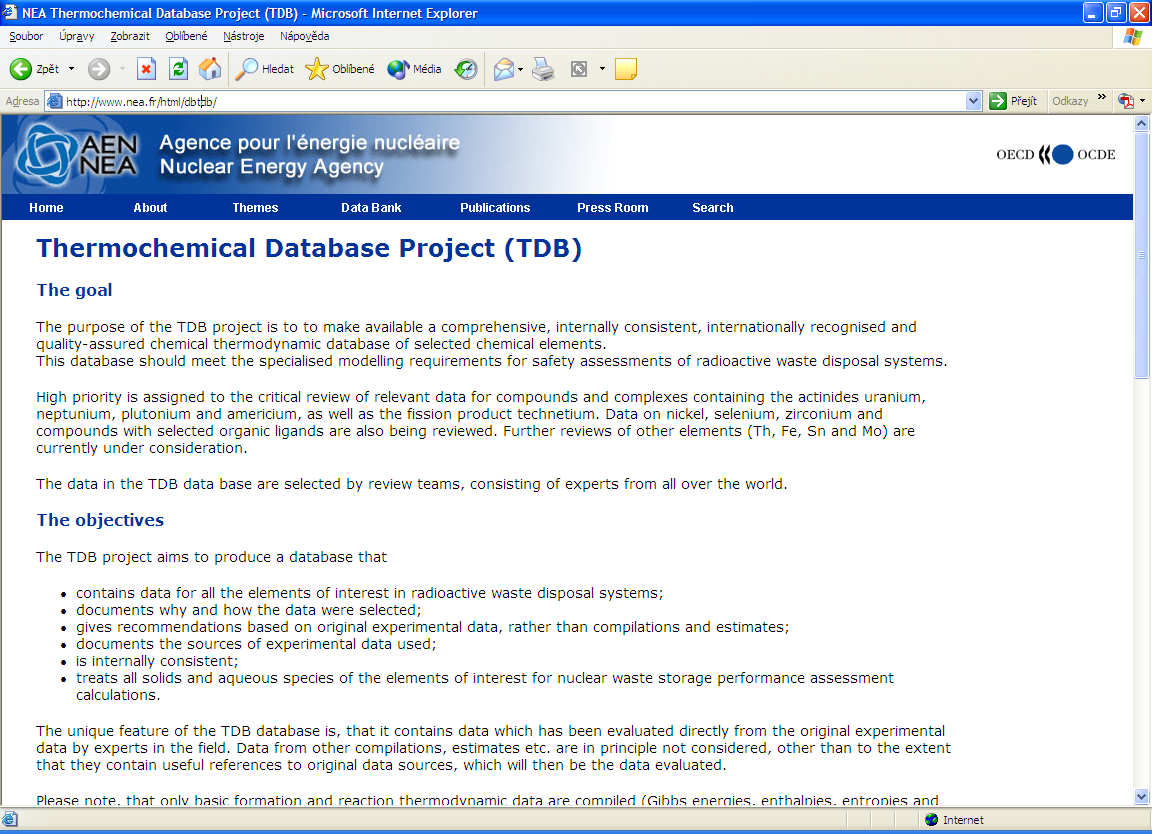This screenshot has height=834, width=1152.
Task: Click the OECD OCDE logo
Action: (x=1056, y=154)
